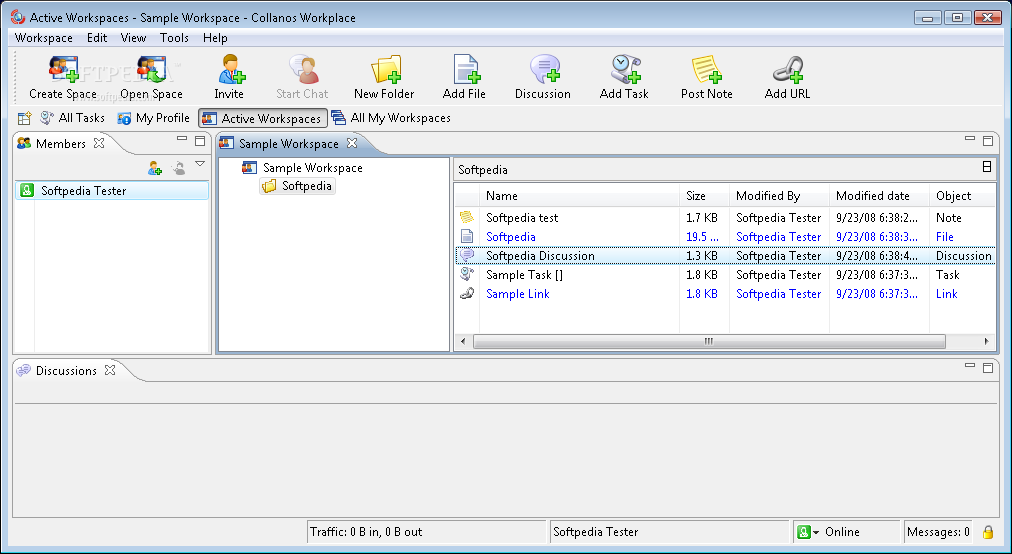Click the lock icon in status bar
This screenshot has width=1012, height=554.
pyautogui.click(x=987, y=531)
